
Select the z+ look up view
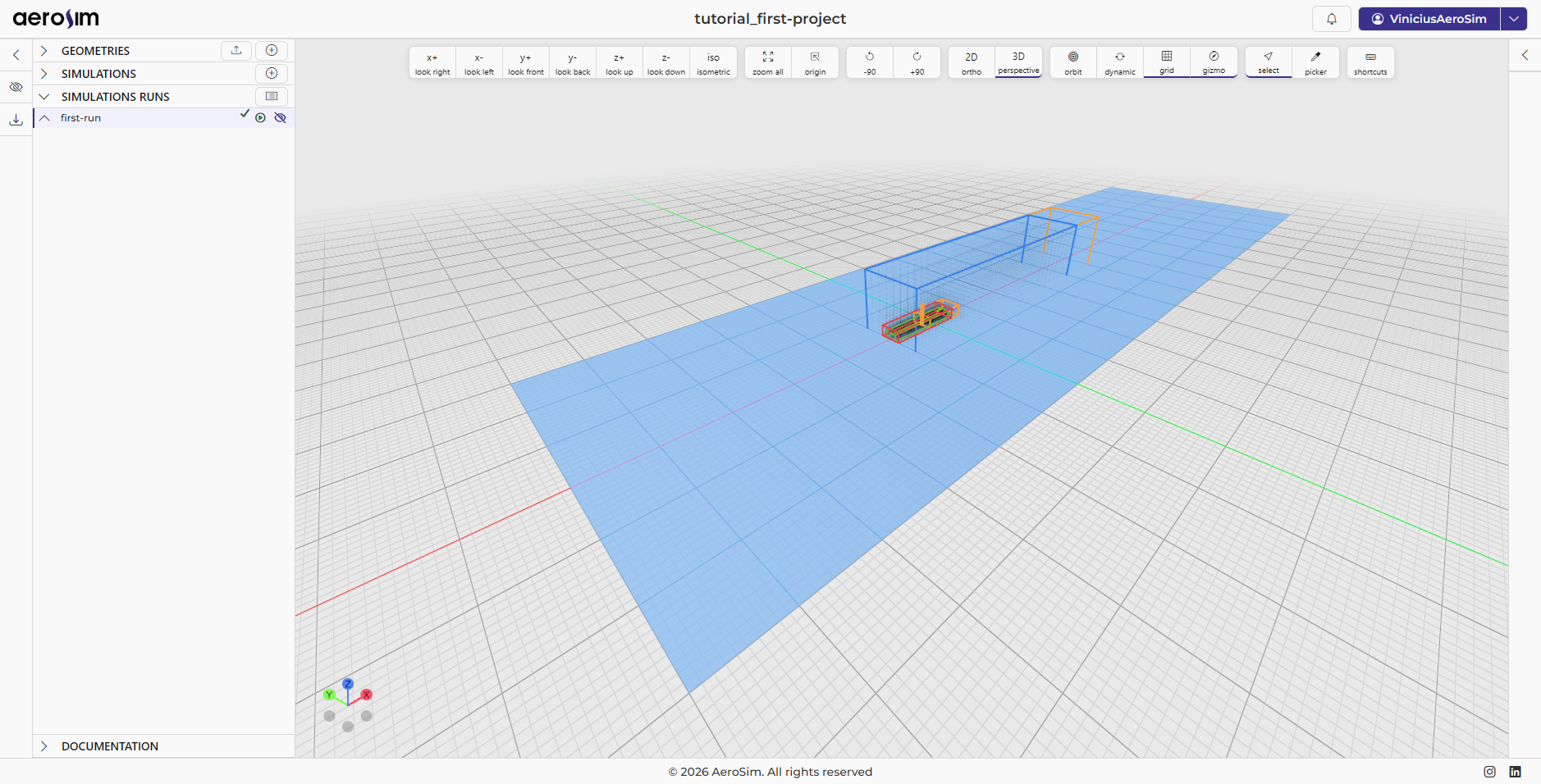point(620,63)
